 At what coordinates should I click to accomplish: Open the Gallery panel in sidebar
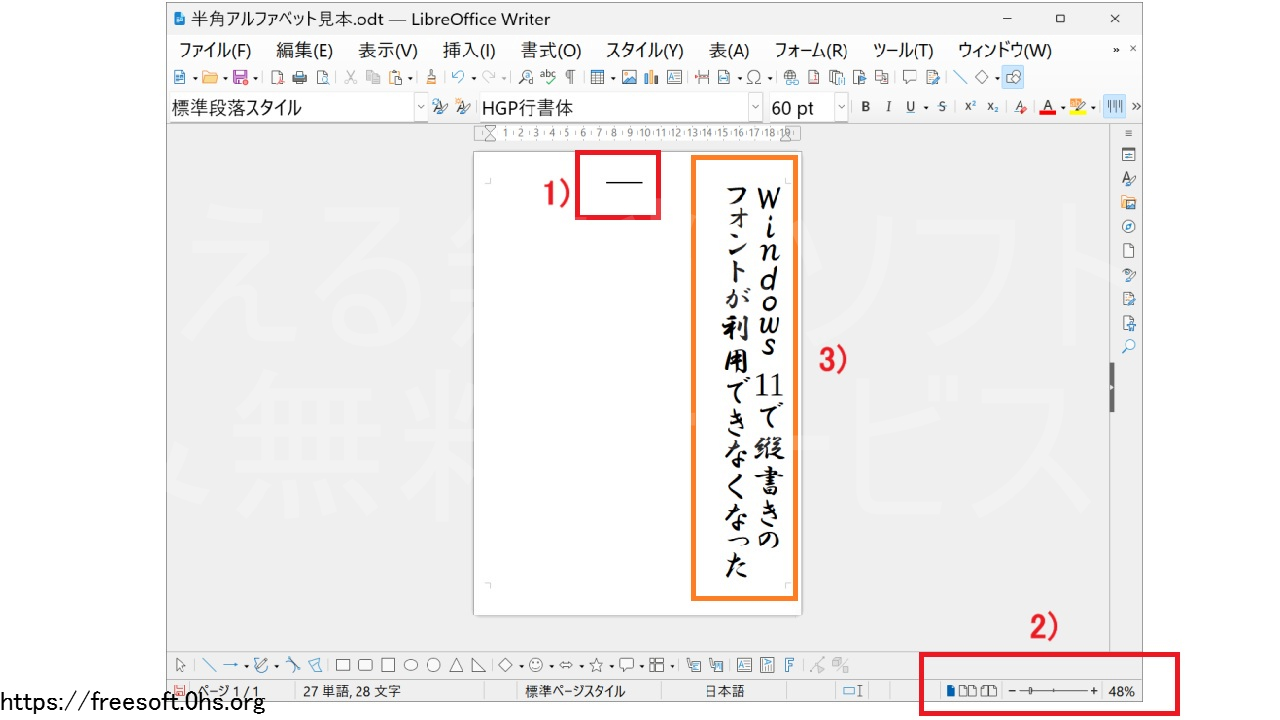(1129, 203)
